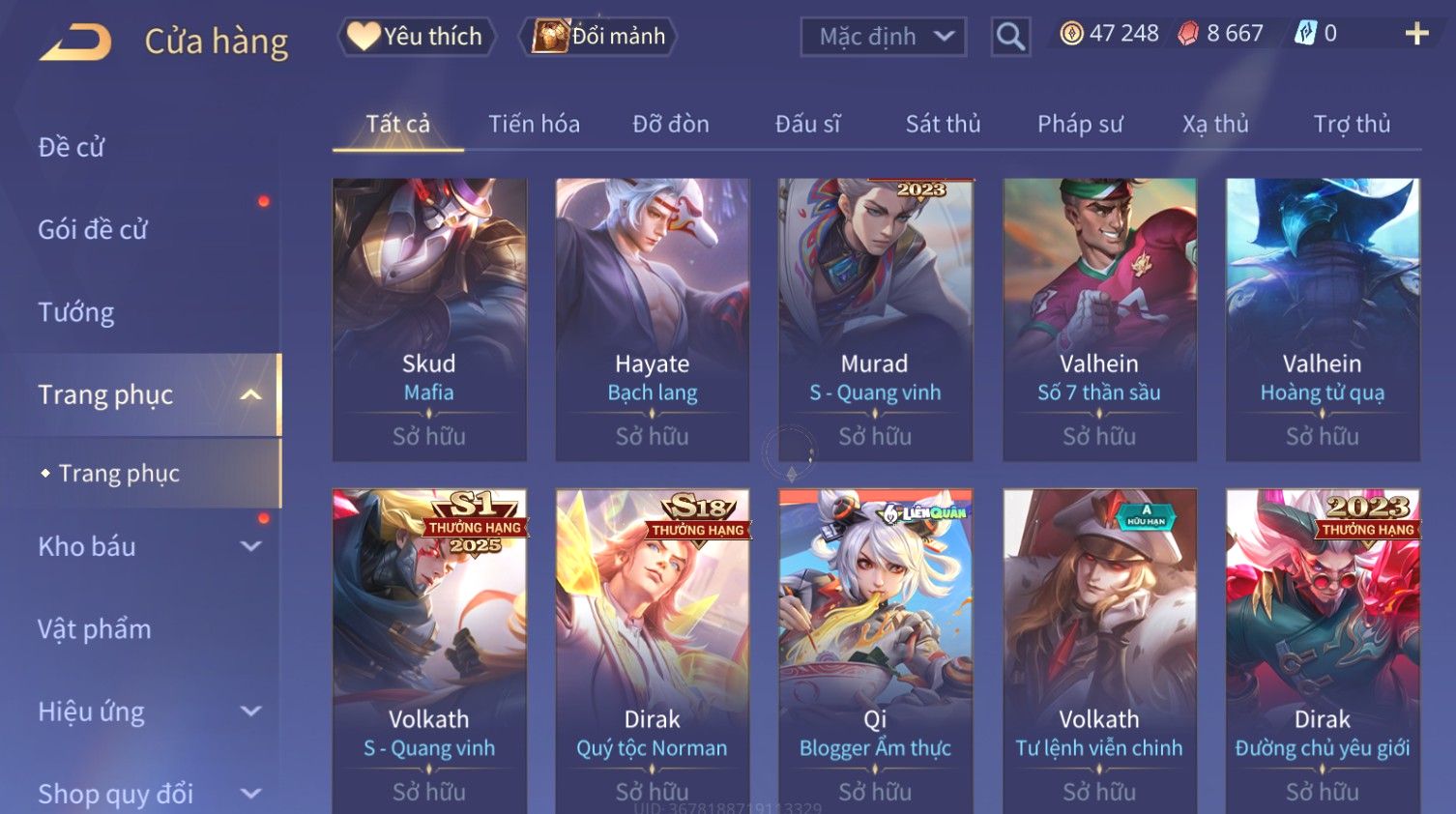Check the gold coin balance icon

(x=1071, y=34)
